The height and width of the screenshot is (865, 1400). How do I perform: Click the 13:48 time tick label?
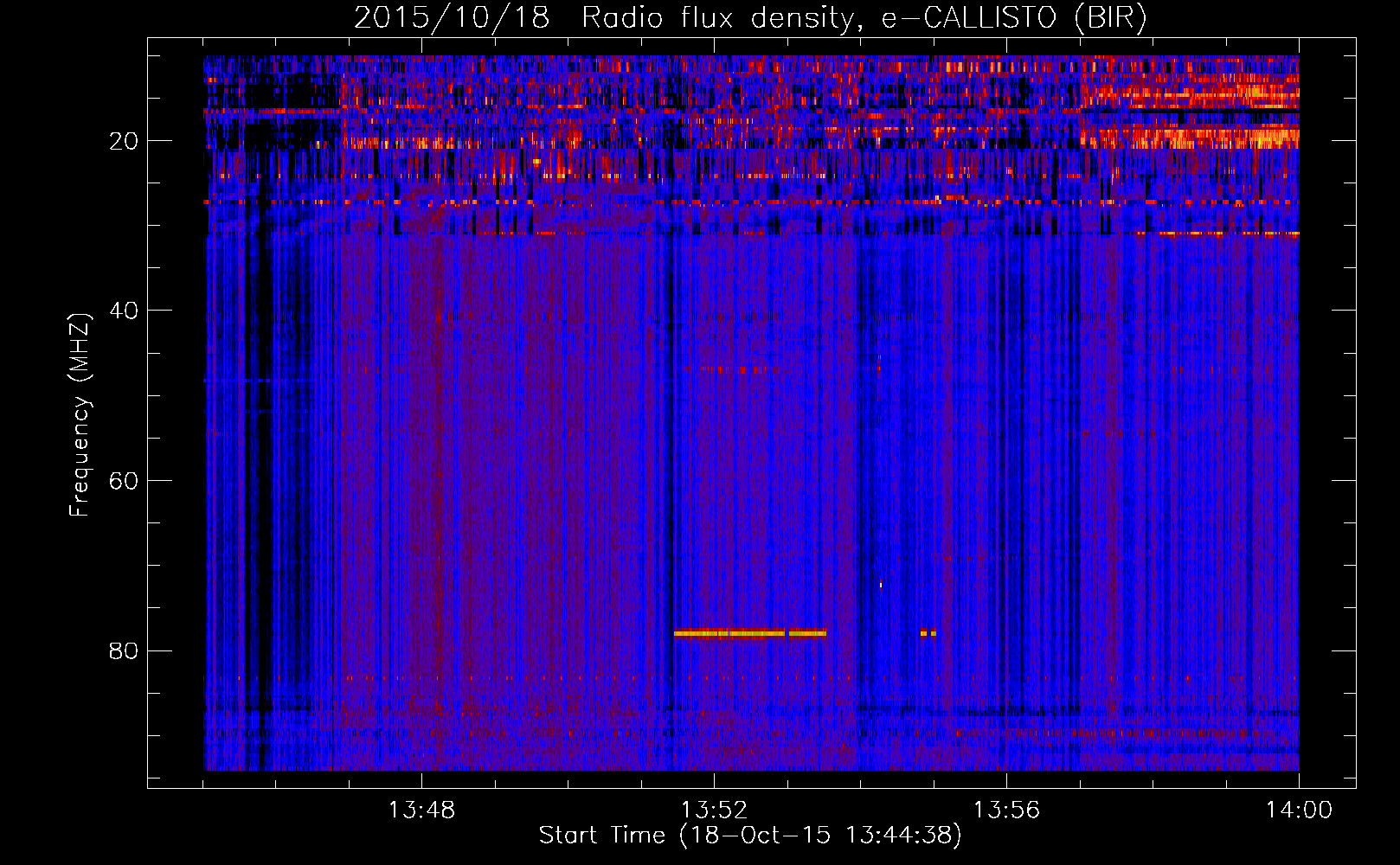pyautogui.click(x=421, y=811)
